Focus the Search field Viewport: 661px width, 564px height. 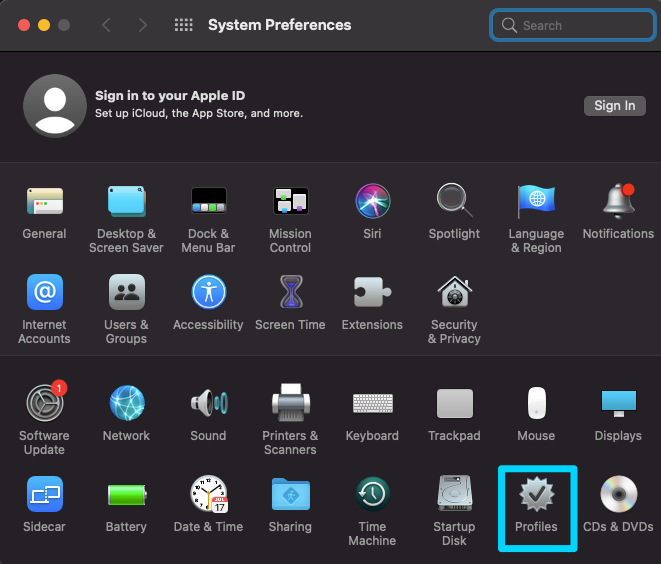point(572,25)
